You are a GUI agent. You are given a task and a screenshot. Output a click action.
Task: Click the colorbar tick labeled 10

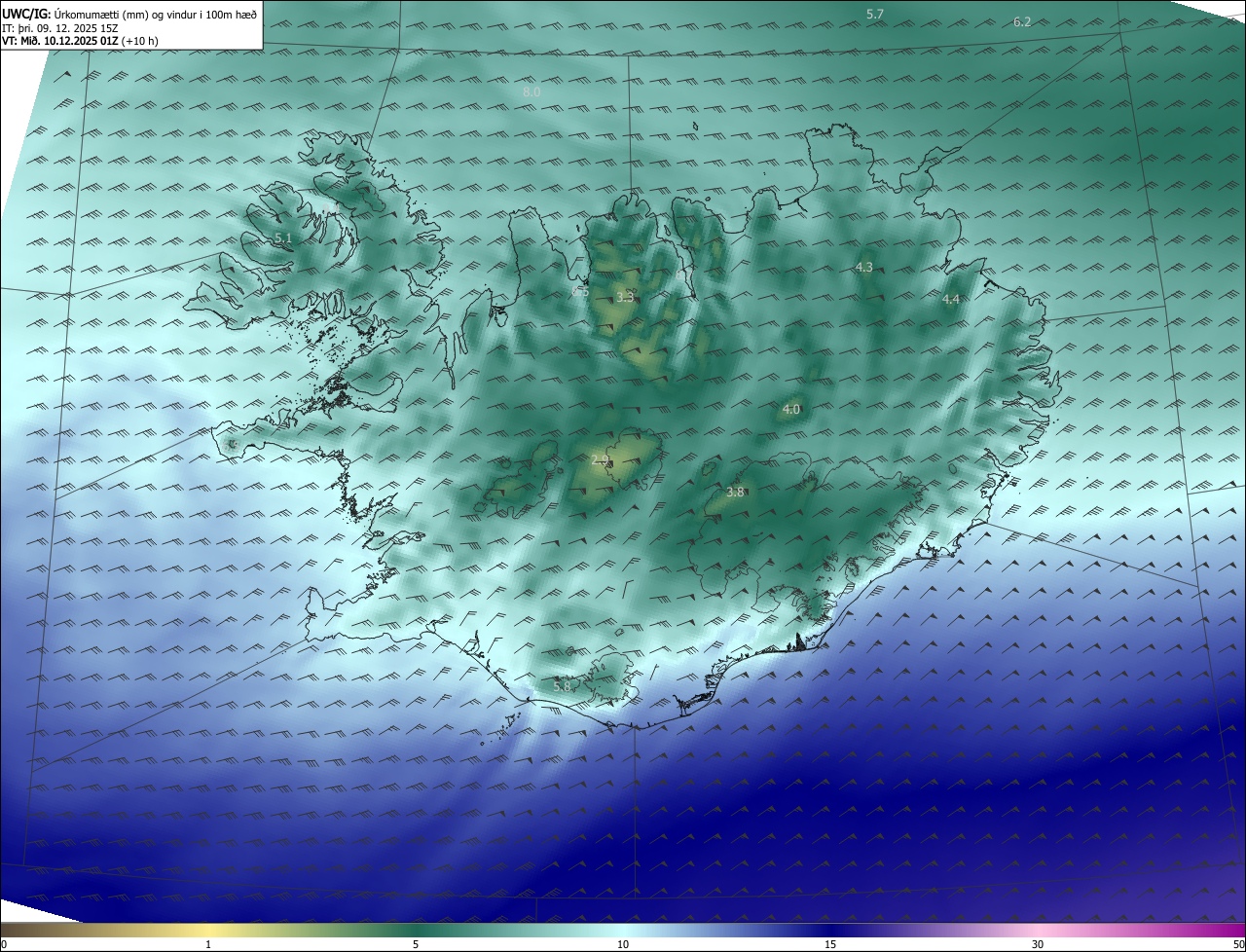pyautogui.click(x=623, y=944)
